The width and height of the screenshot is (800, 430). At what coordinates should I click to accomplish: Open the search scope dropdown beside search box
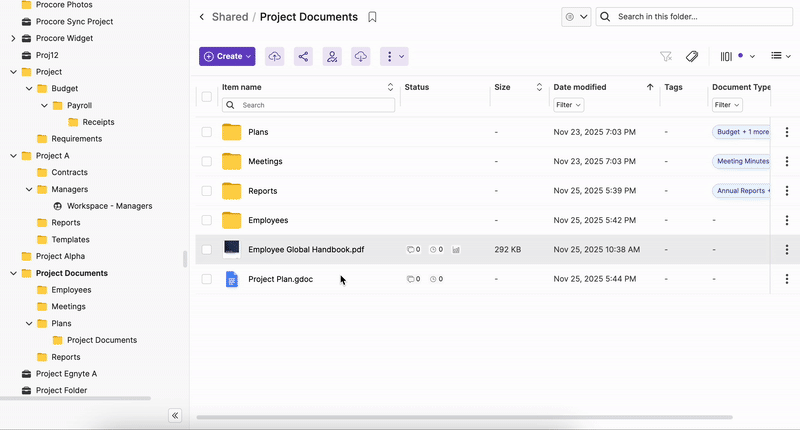576,17
